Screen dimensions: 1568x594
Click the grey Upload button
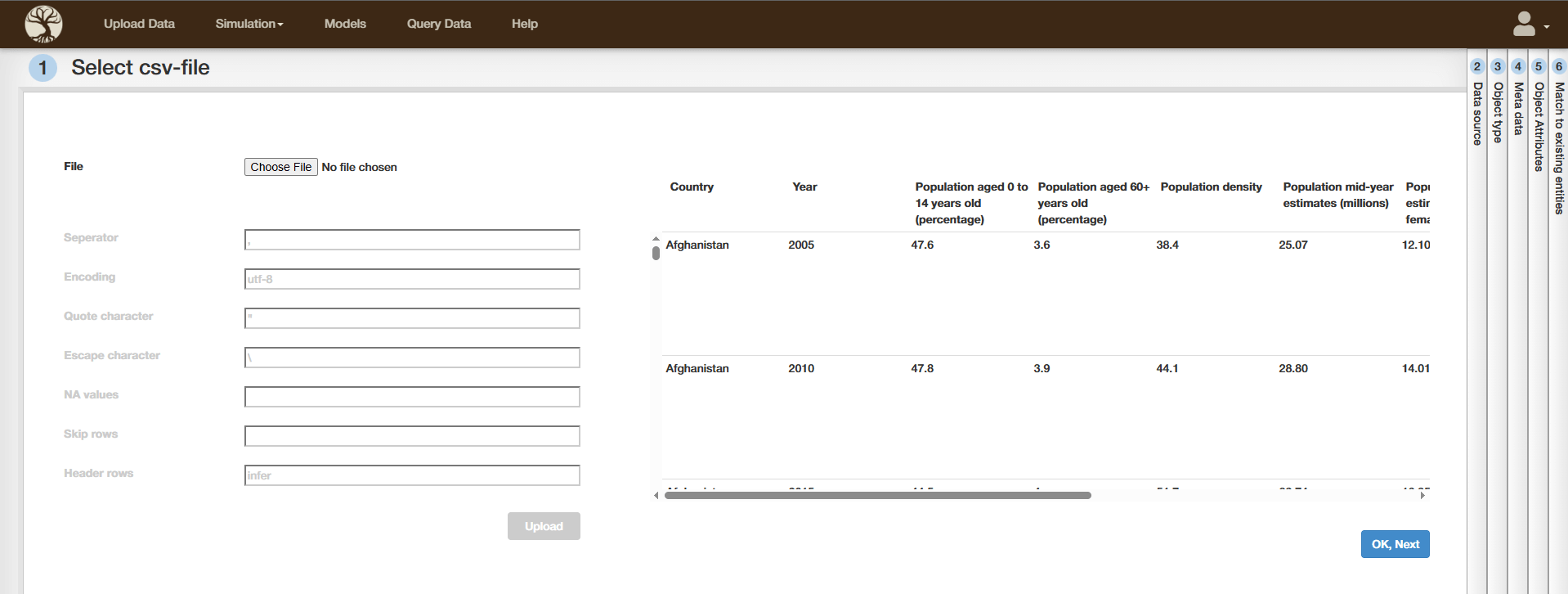(544, 526)
